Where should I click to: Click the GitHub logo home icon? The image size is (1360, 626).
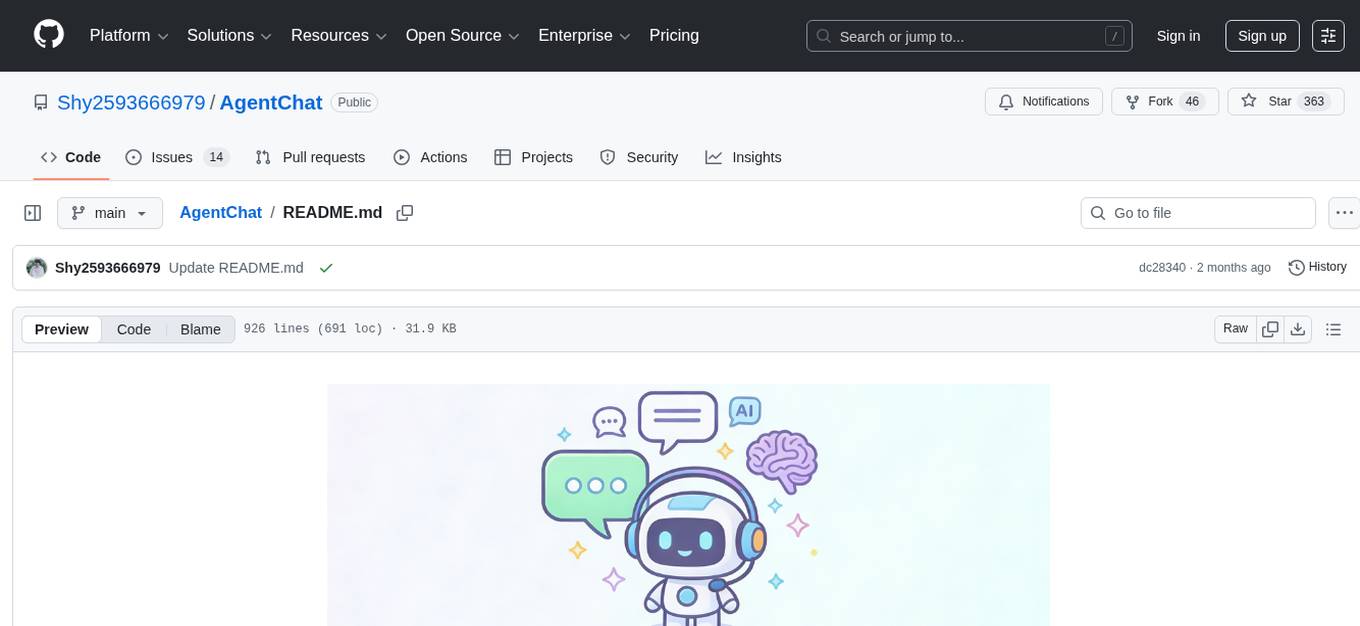[48, 35]
